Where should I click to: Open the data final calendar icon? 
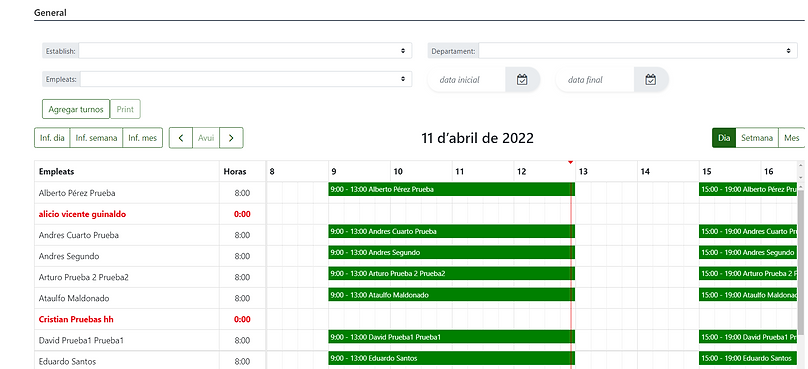tap(651, 80)
